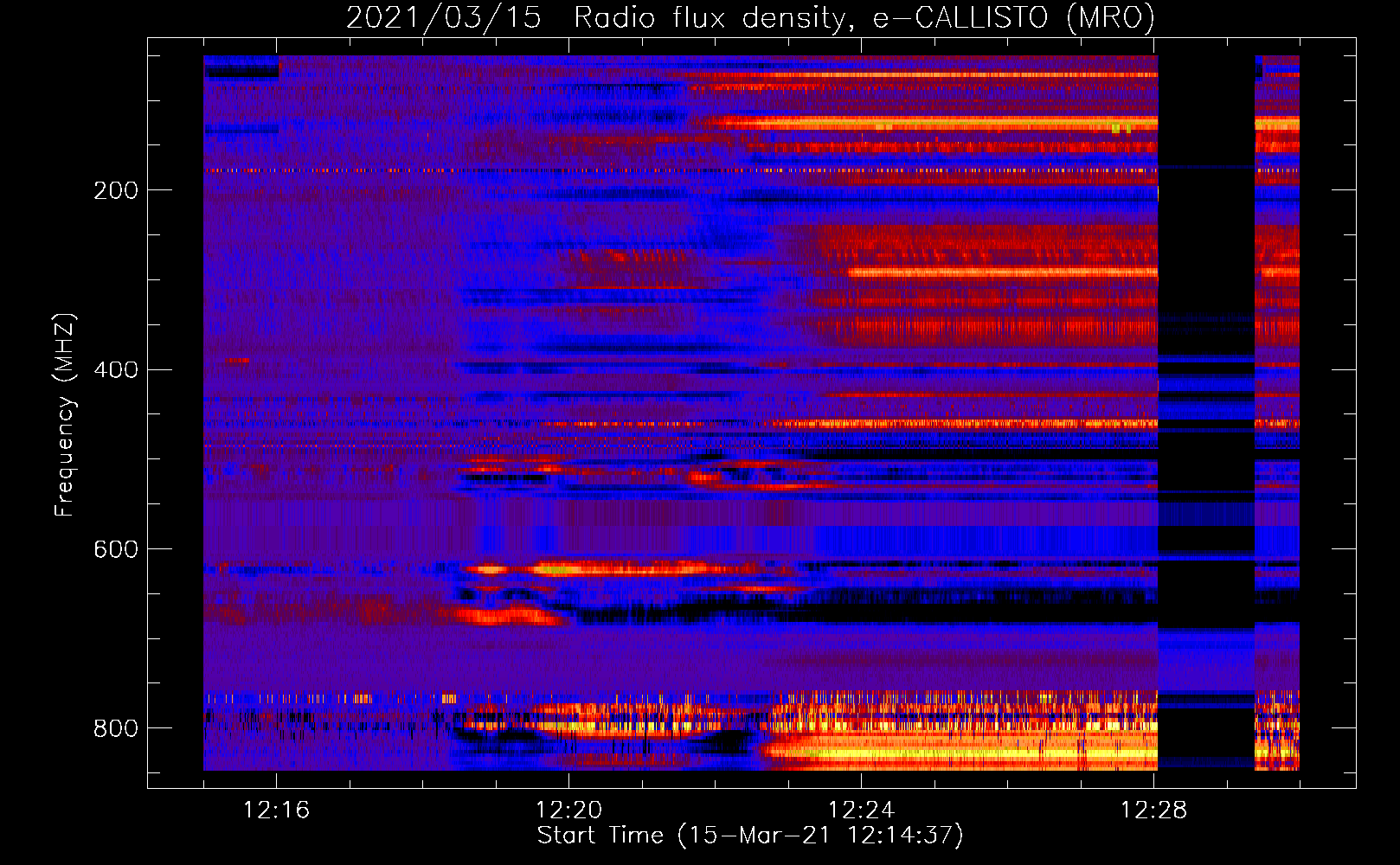Click the 12:24 time tick label
Screen dimensions: 1400x865
(x=861, y=811)
